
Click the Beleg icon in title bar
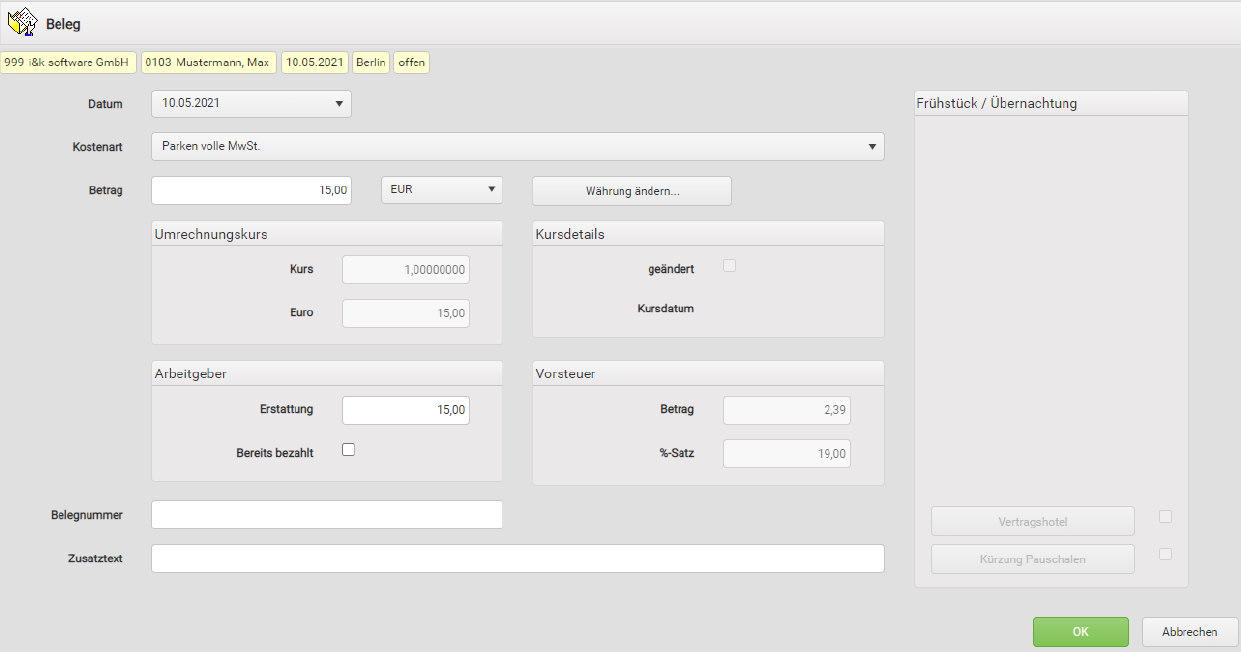point(22,22)
